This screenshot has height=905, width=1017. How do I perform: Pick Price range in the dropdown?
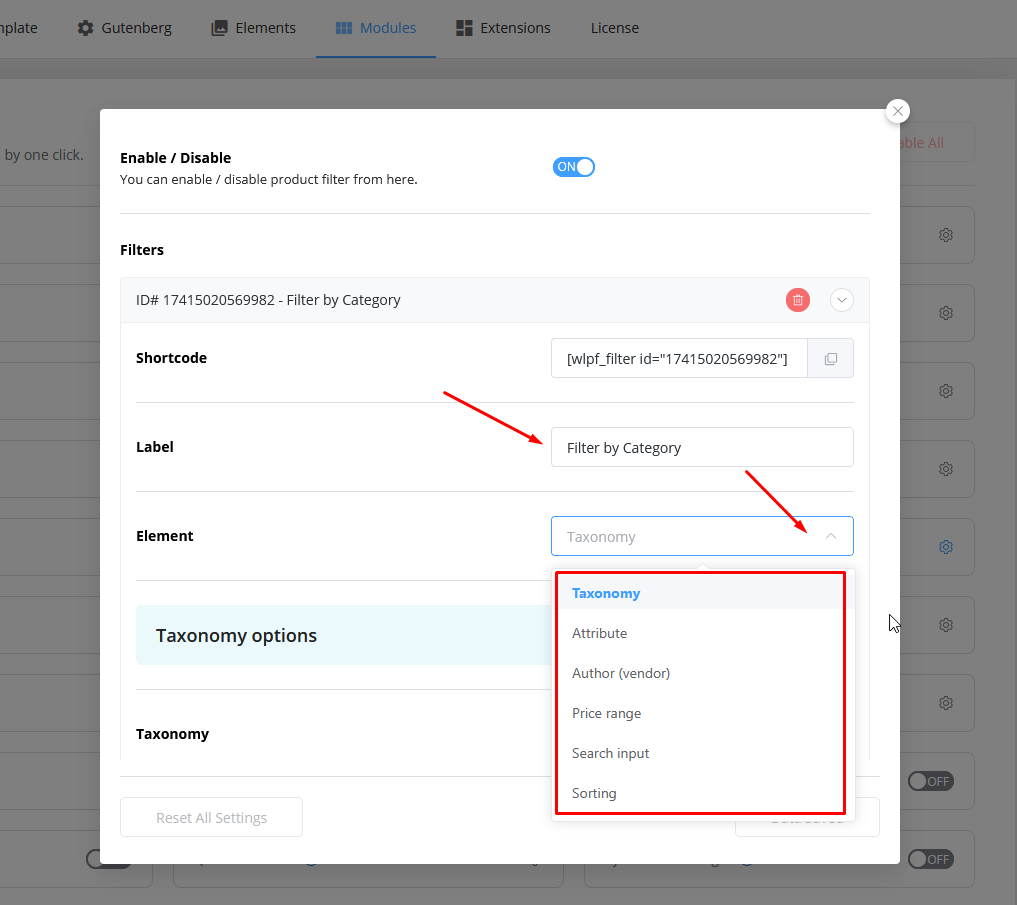[x=606, y=713]
